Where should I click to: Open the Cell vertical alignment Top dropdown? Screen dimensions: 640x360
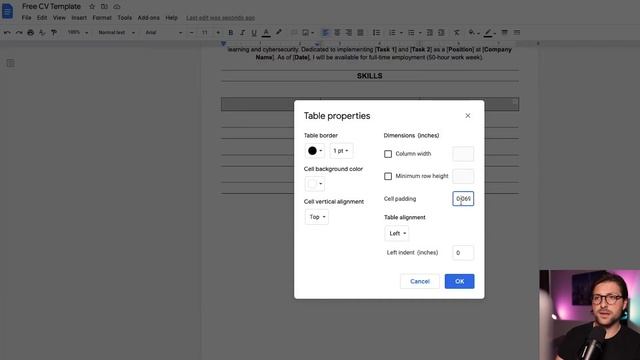tap(317, 217)
